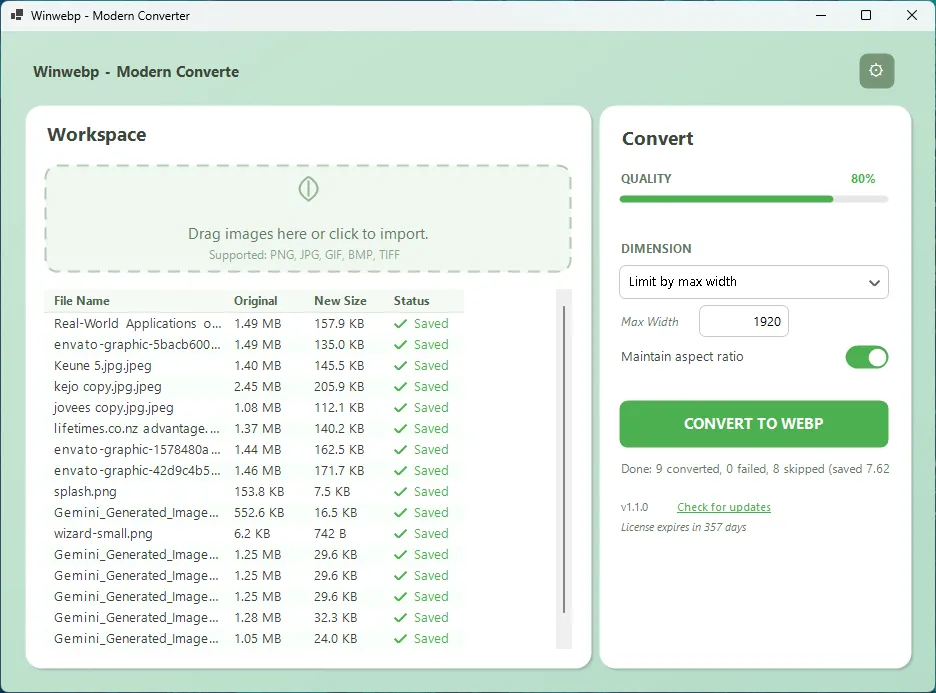
Task: Open the Check for updates link
Action: click(x=723, y=507)
